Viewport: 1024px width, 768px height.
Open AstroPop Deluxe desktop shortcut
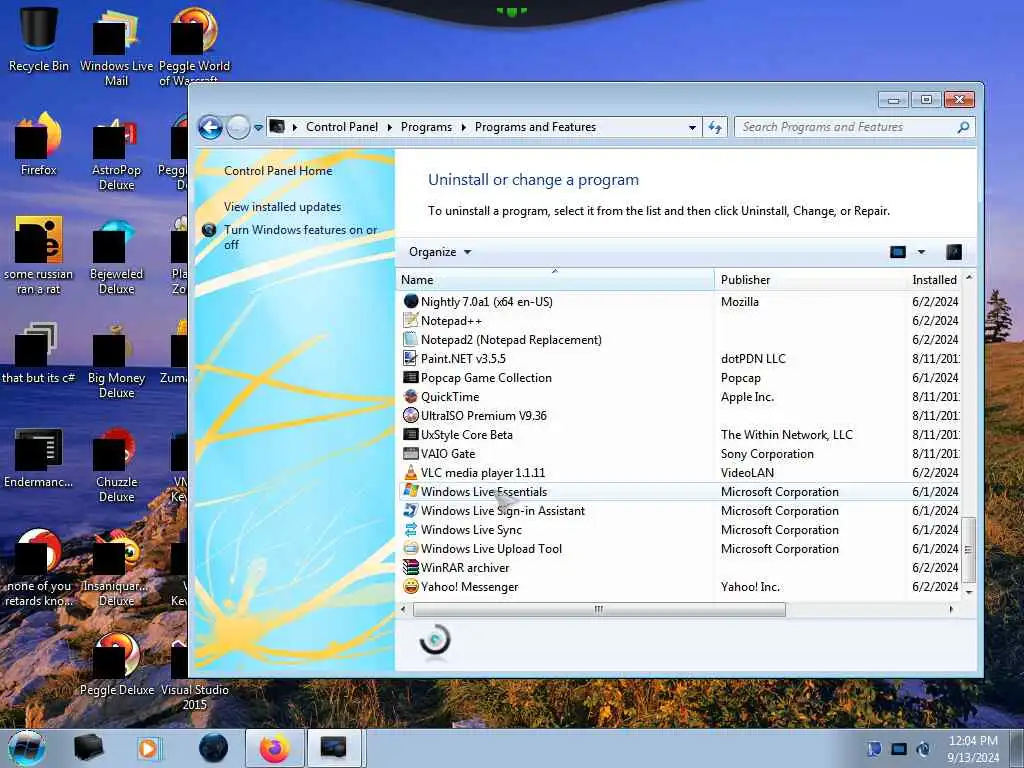tap(116, 152)
